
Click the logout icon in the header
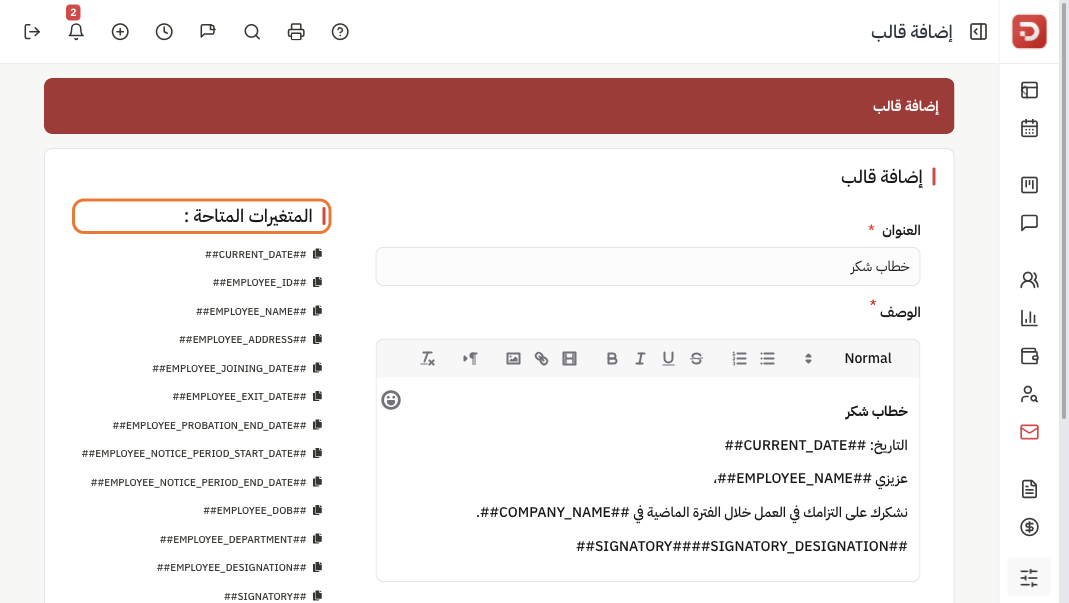coord(32,32)
